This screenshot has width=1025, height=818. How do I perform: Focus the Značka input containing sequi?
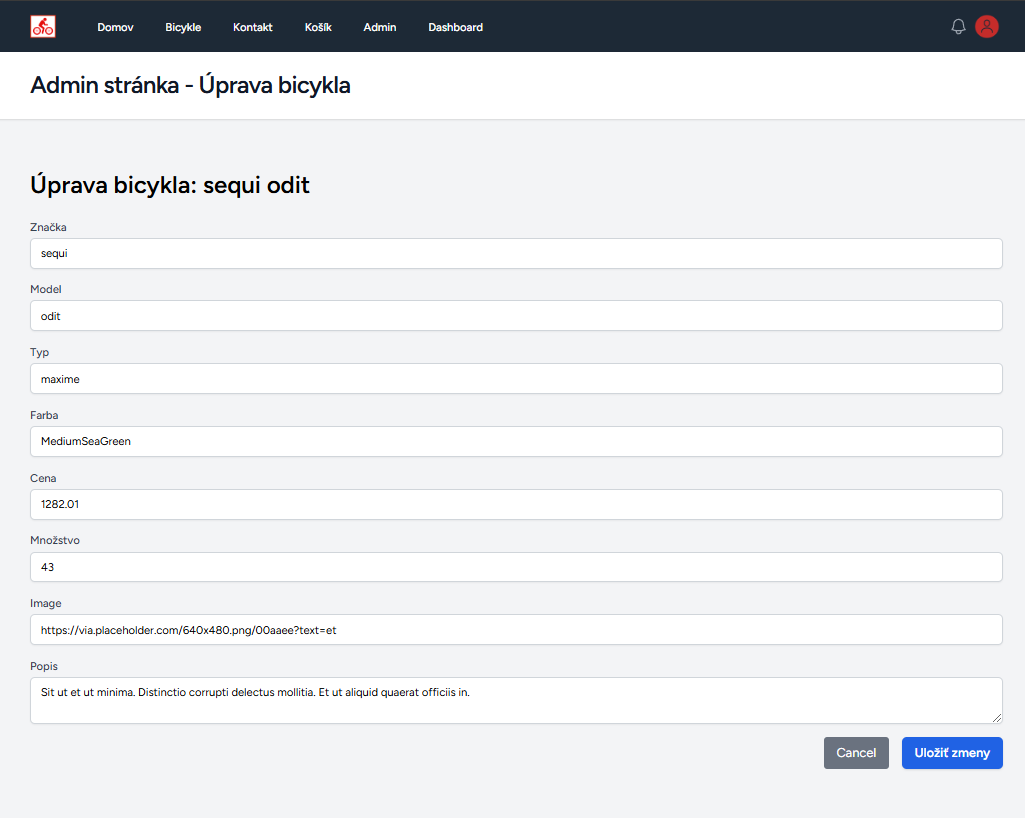click(516, 253)
